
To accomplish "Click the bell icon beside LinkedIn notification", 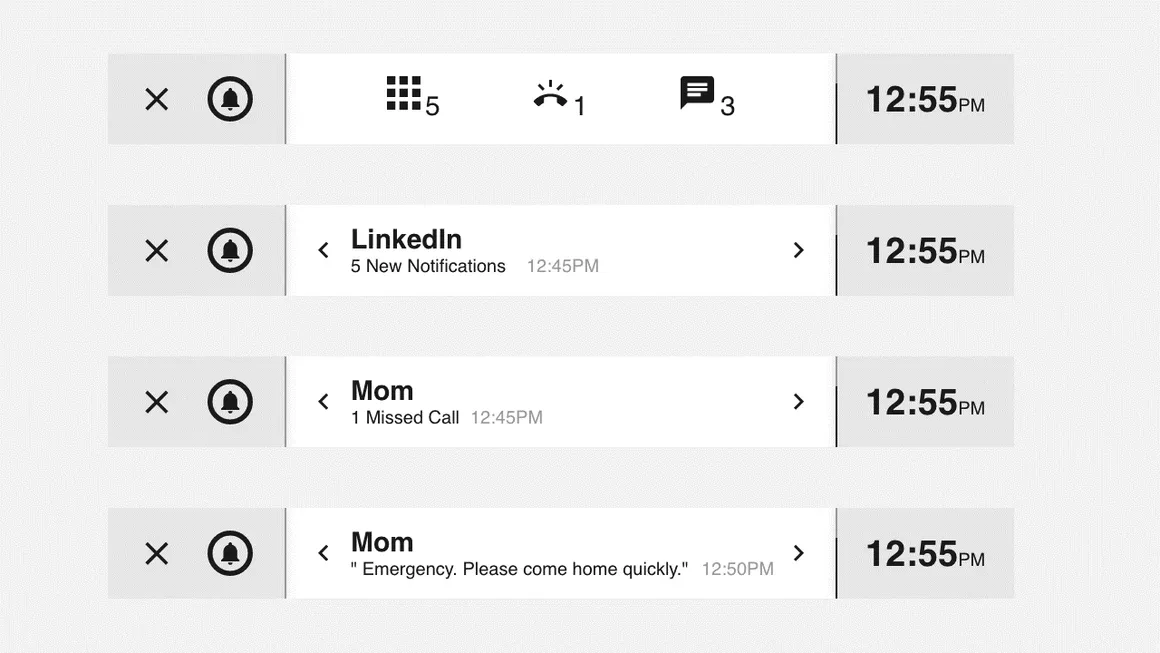I will click(x=230, y=250).
